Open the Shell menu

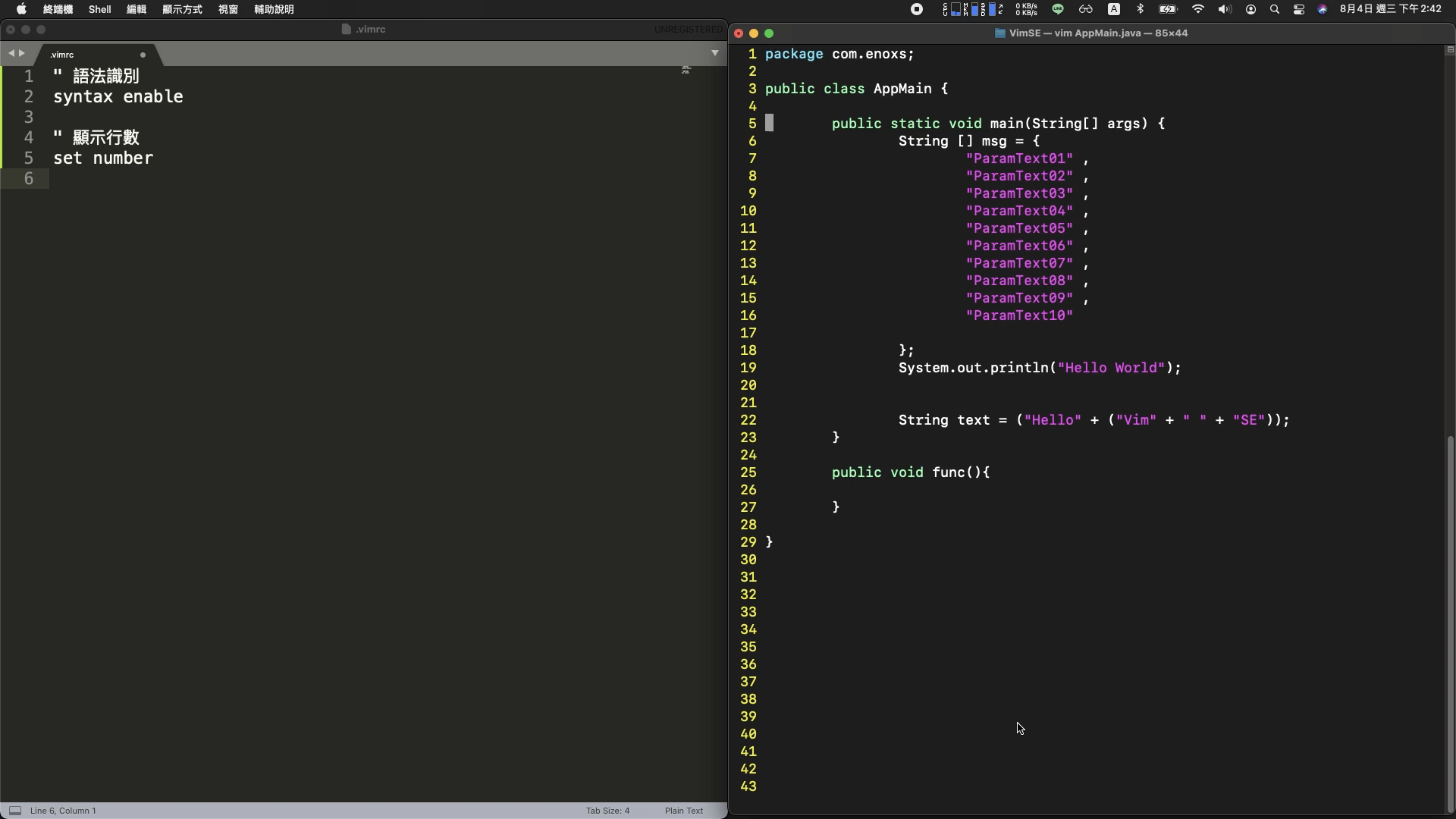[99, 9]
